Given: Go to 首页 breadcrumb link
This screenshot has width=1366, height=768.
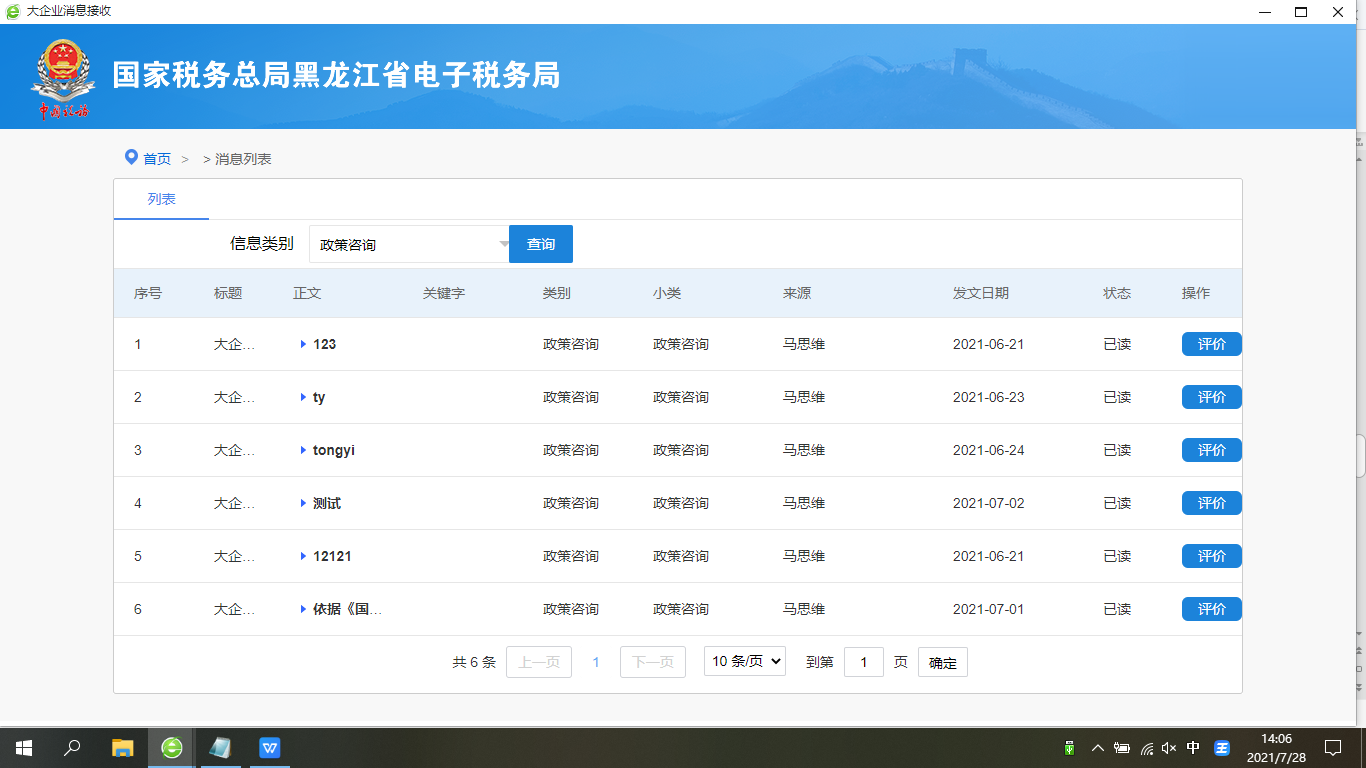Looking at the screenshot, I should tap(157, 159).
